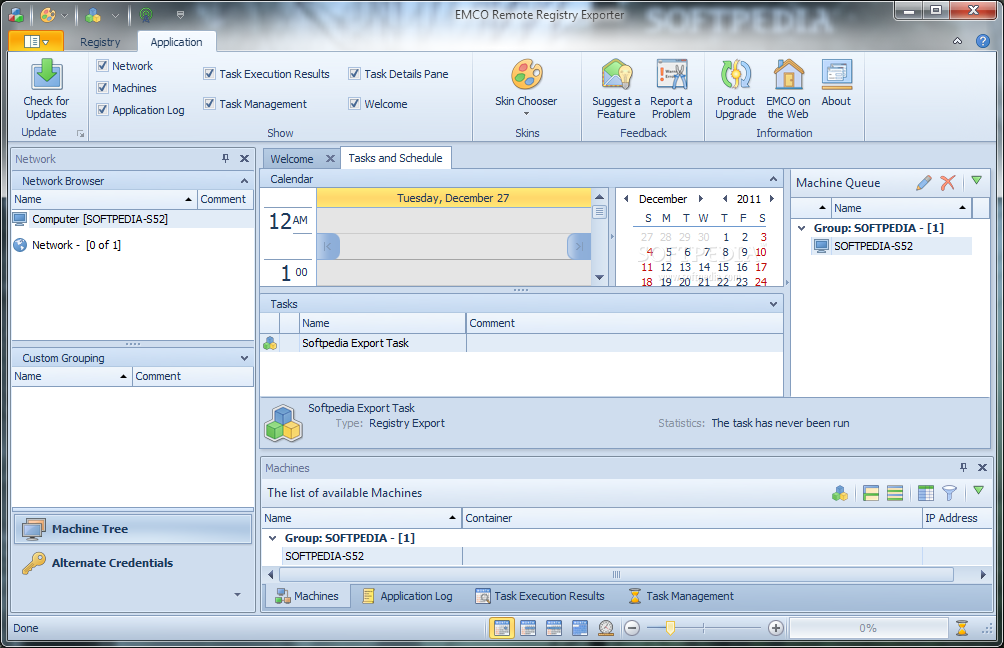Screen dimensions: 1004x648
Task: Click Suggest a Feature icon
Action: (616, 75)
